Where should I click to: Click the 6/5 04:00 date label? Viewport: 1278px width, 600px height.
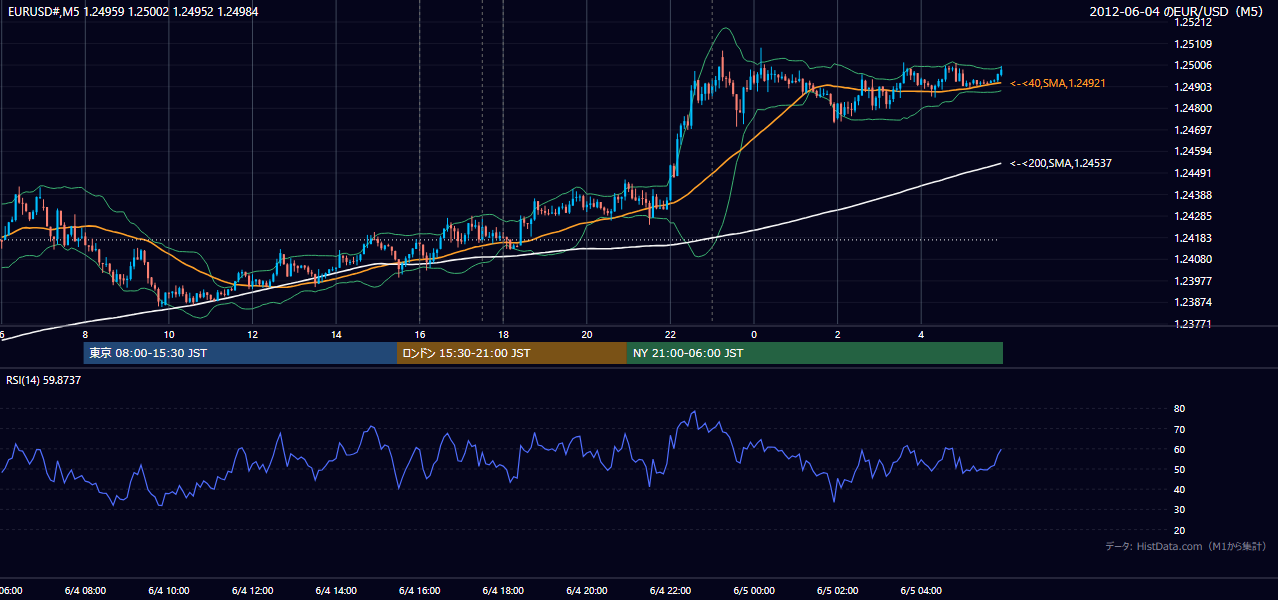[x=921, y=590]
